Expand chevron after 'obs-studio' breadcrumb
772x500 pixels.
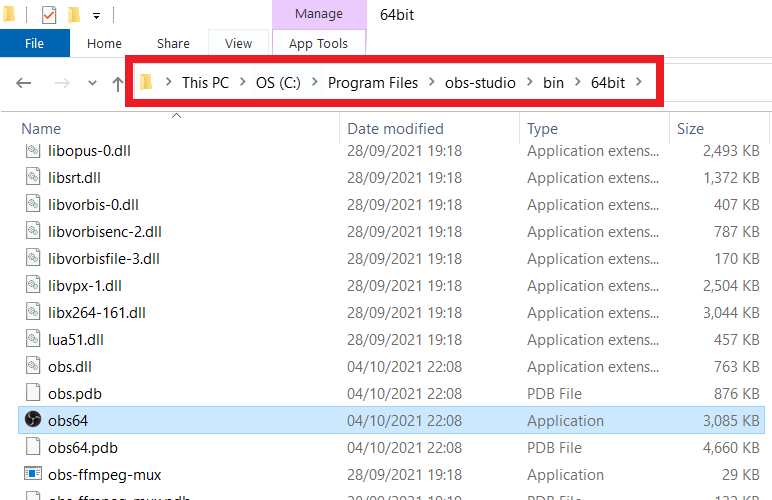(x=530, y=82)
